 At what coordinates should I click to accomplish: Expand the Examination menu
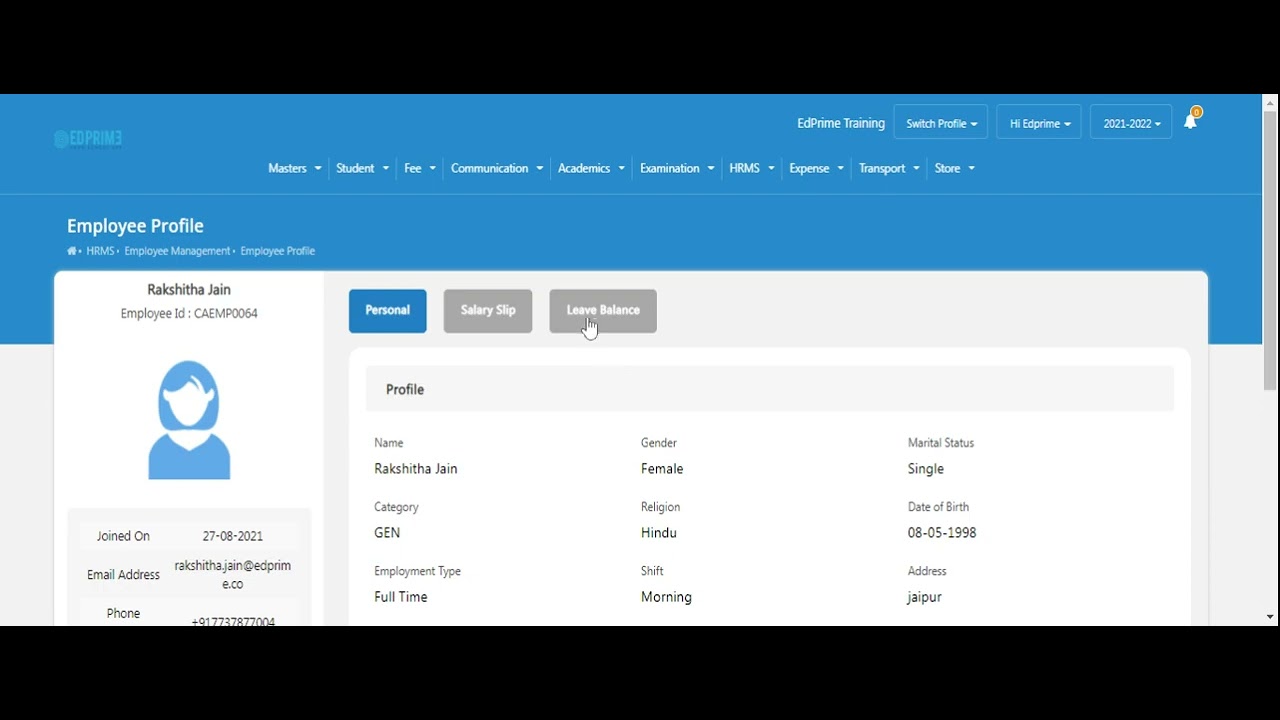[677, 168]
